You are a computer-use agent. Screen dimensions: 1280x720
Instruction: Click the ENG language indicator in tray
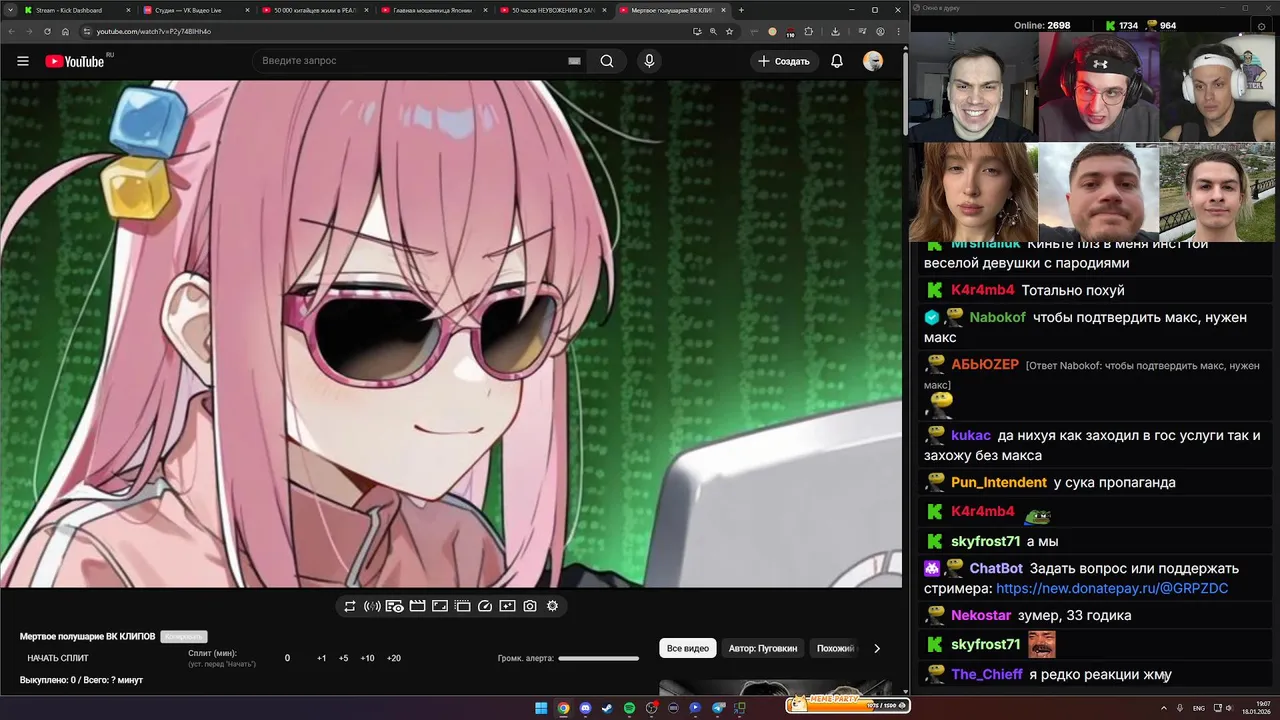(x=1198, y=708)
